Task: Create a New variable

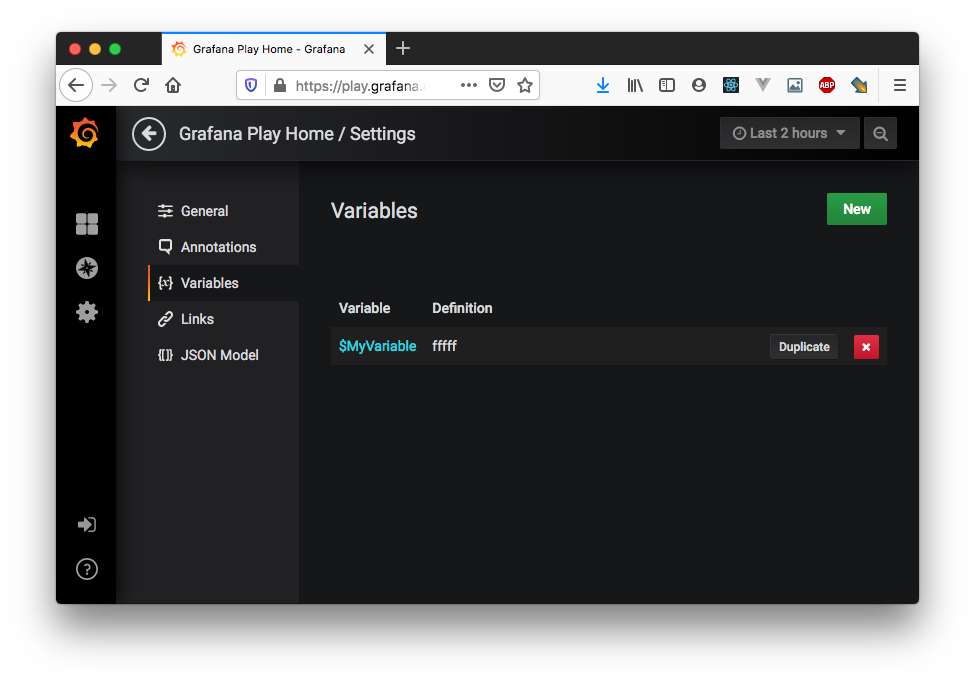Action: click(x=856, y=209)
